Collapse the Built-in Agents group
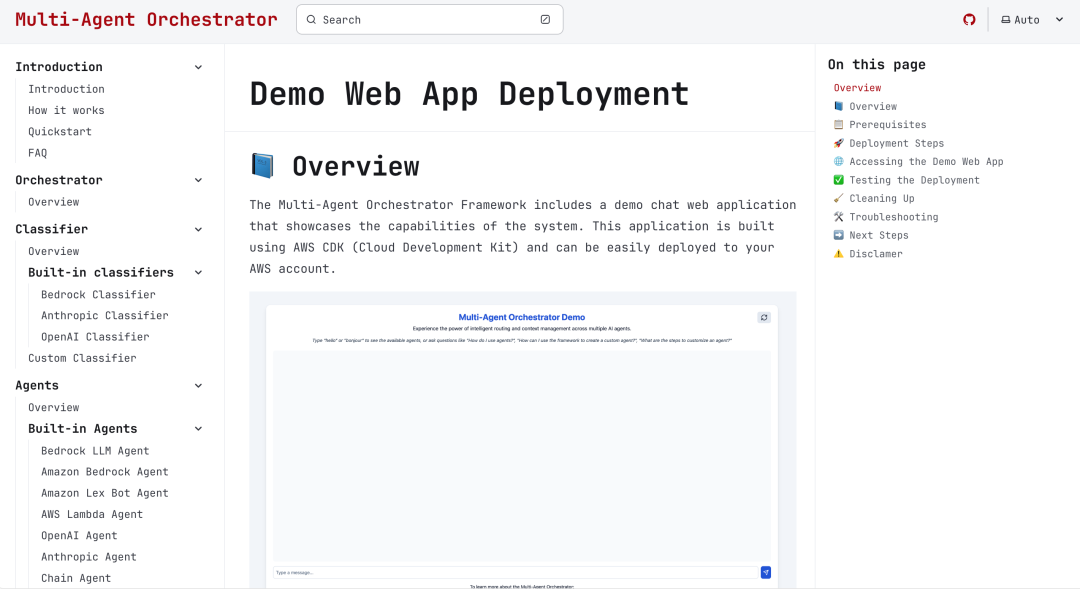 pyautogui.click(x=198, y=429)
